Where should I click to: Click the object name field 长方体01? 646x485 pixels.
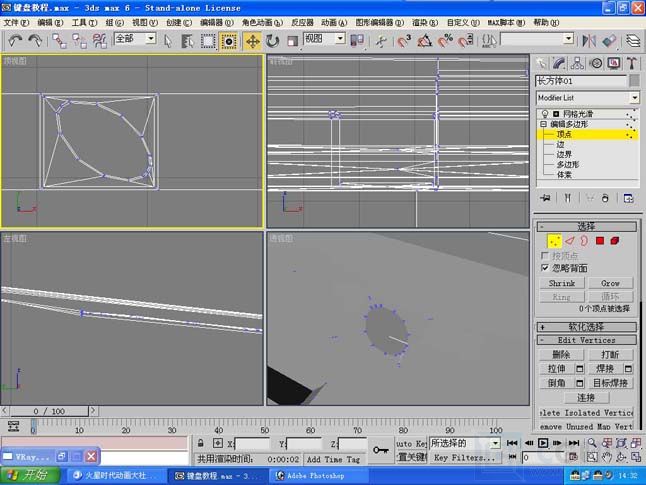click(581, 81)
